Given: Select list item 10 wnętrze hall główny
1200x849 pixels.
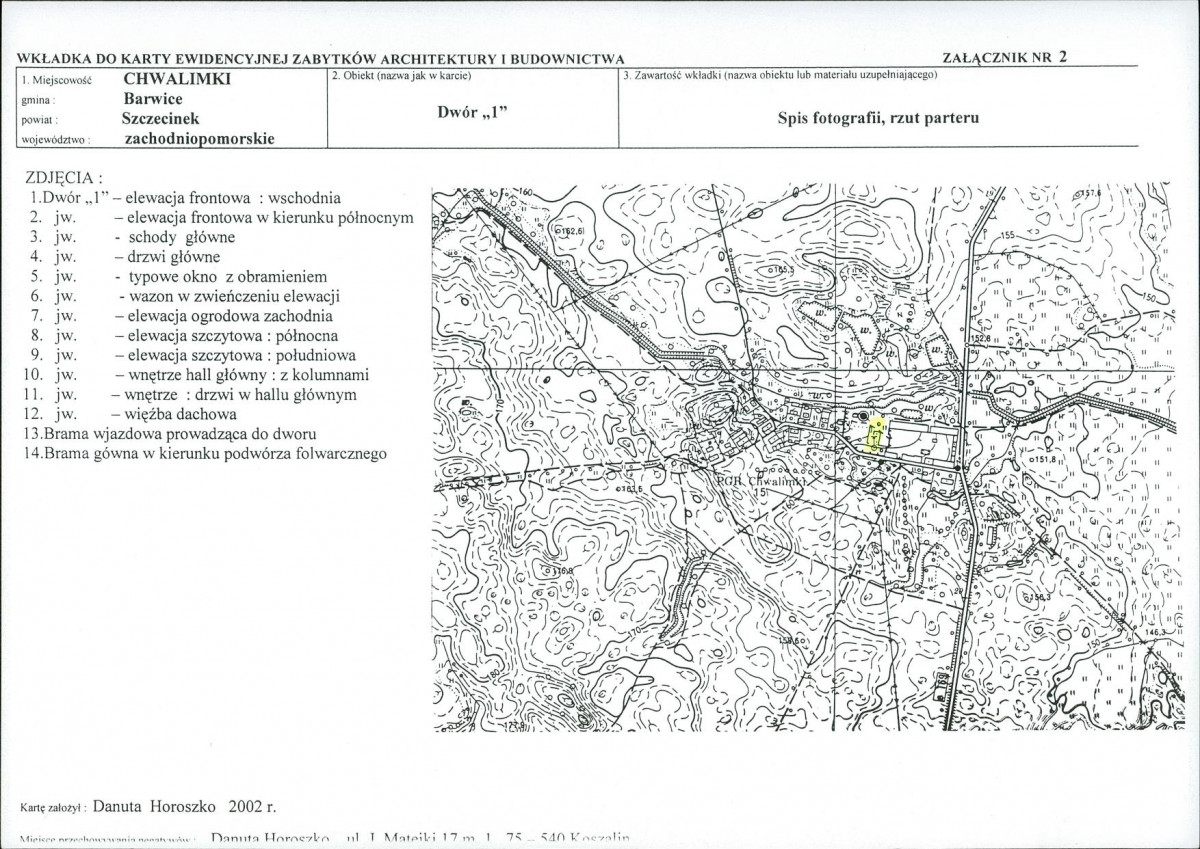Looking at the screenshot, I should pos(196,375).
